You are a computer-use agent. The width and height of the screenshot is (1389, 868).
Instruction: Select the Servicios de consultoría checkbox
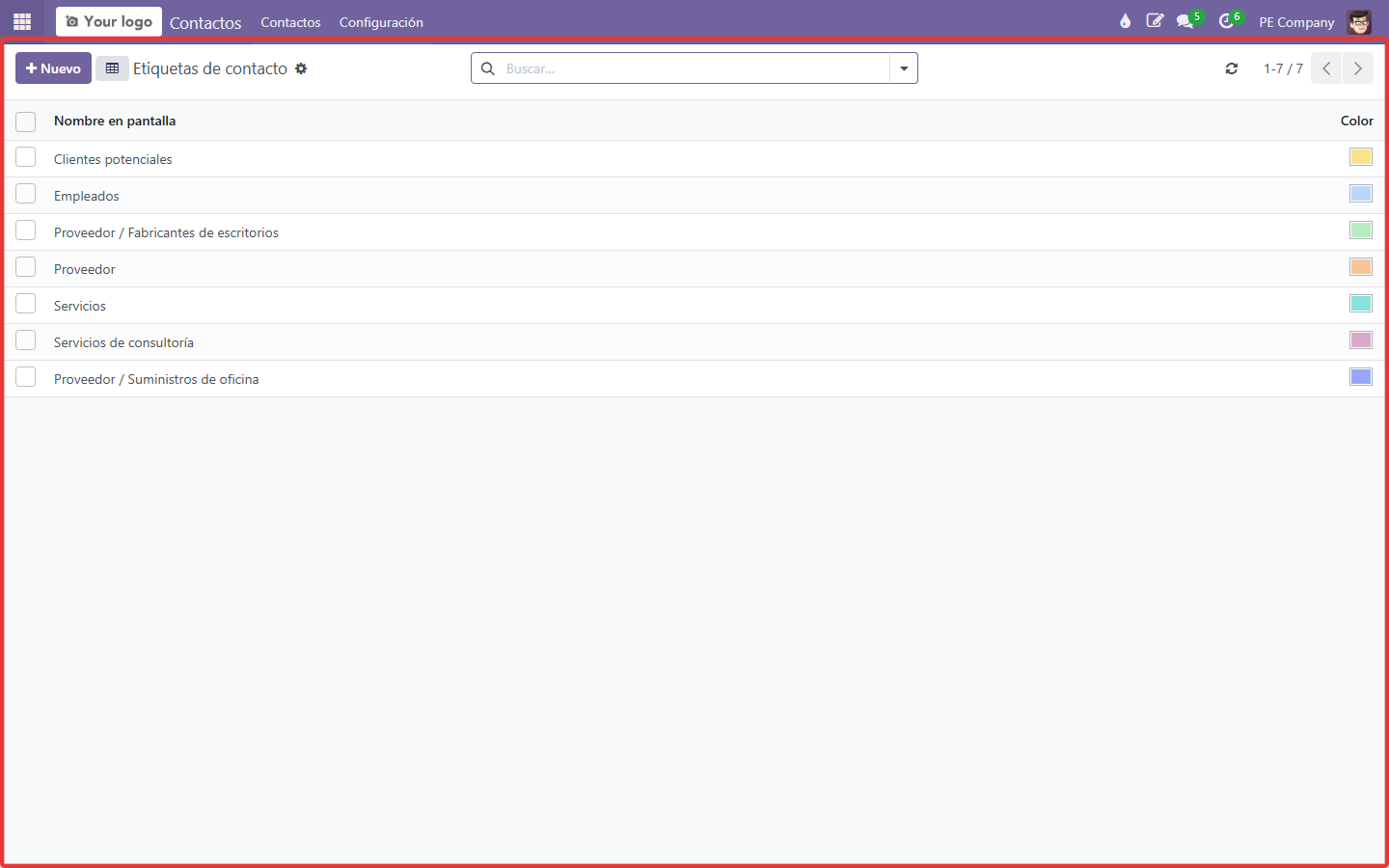[26, 341]
